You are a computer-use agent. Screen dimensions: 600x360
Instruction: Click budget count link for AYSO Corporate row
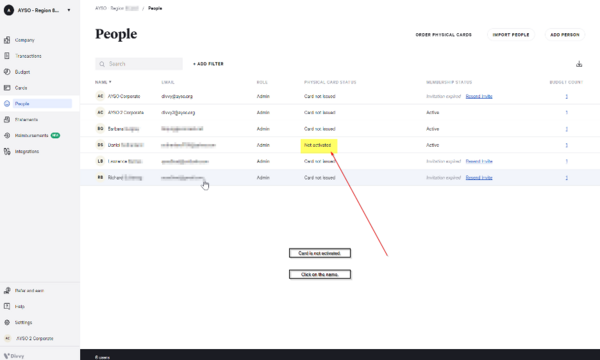click(566, 96)
